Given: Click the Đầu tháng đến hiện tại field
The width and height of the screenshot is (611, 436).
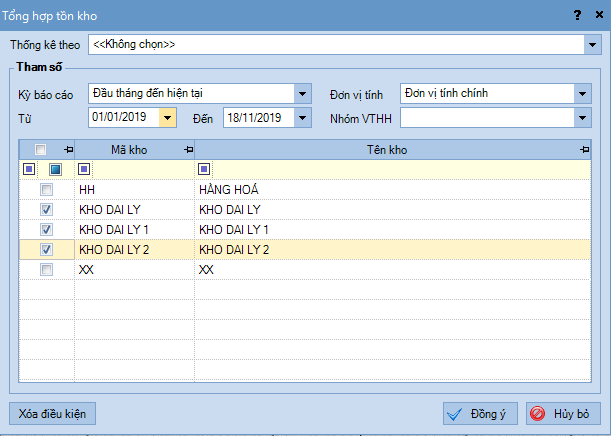Looking at the screenshot, I should [x=191, y=94].
